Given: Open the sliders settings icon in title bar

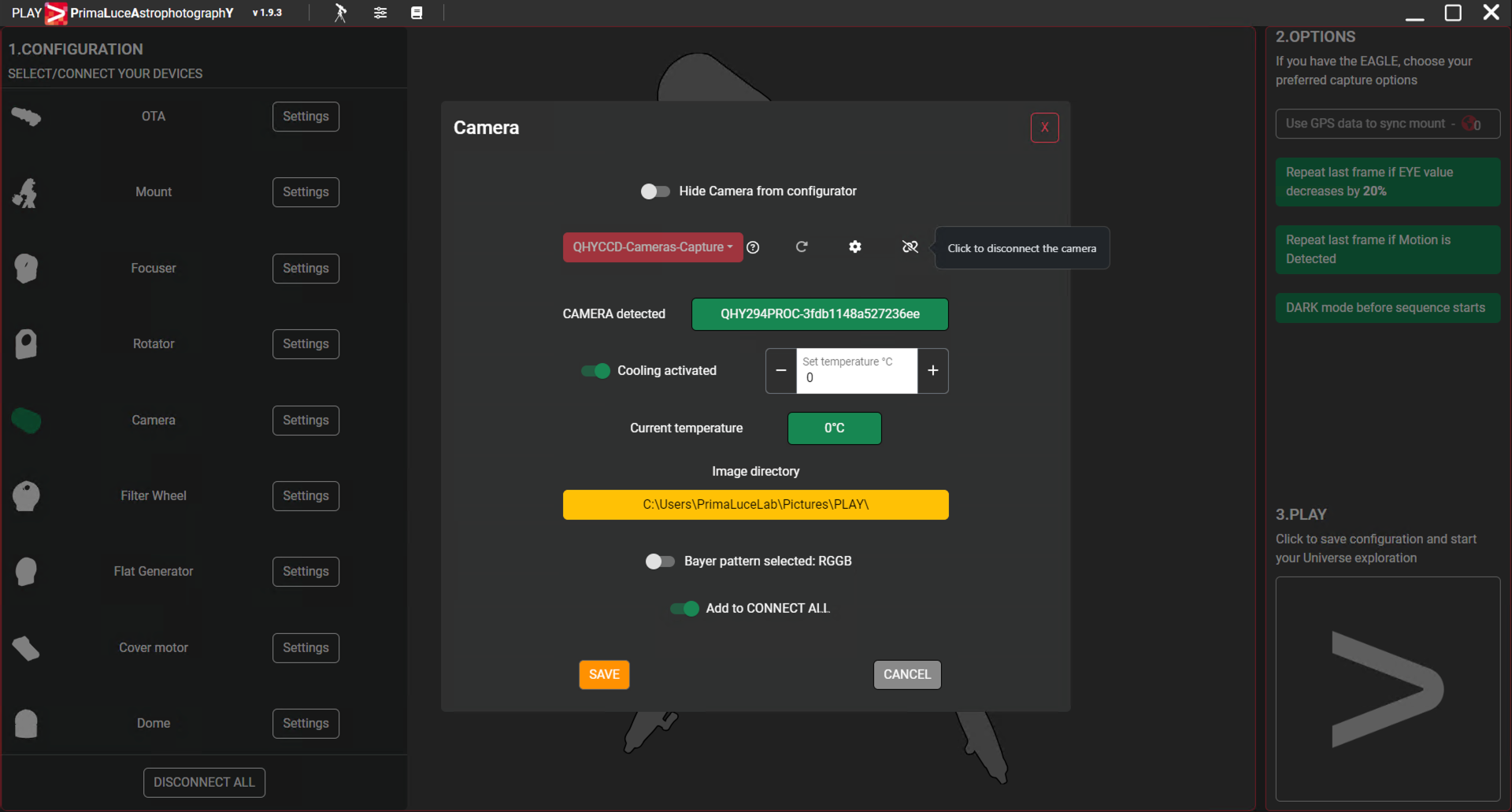Looking at the screenshot, I should coord(380,13).
